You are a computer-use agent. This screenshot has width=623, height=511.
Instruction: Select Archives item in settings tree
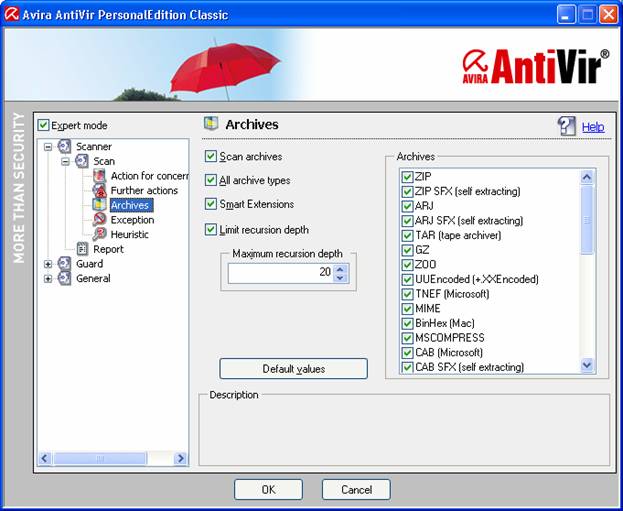129,205
